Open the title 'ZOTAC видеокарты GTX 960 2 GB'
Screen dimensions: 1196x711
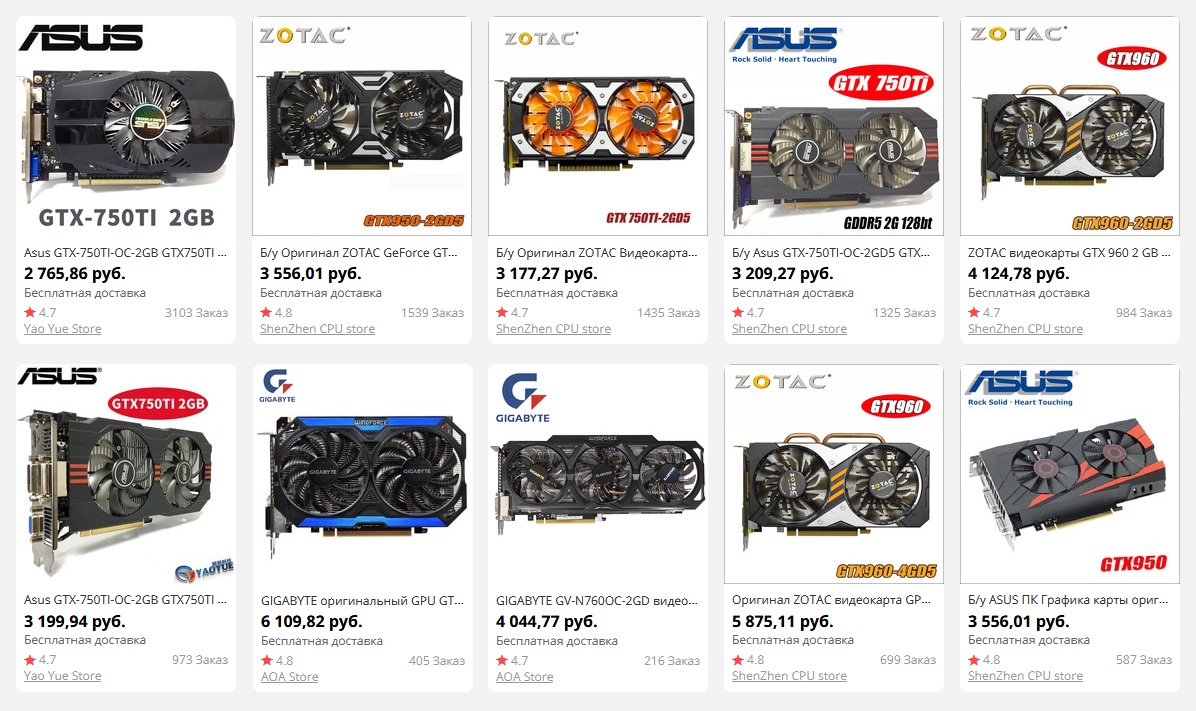click(1069, 253)
